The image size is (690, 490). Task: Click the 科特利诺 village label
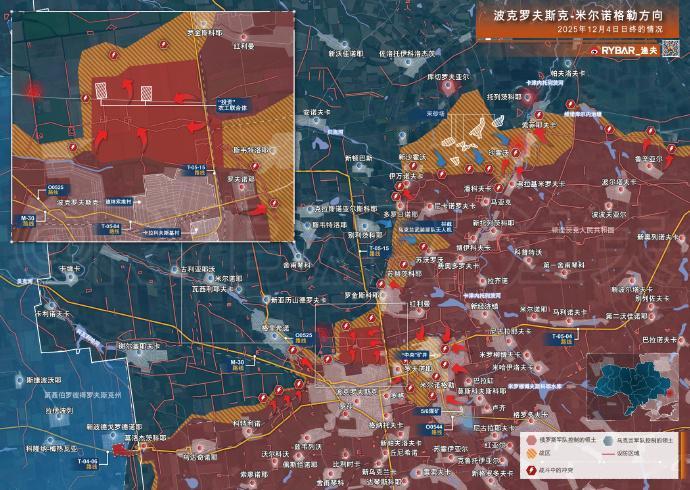click(x=247, y=424)
